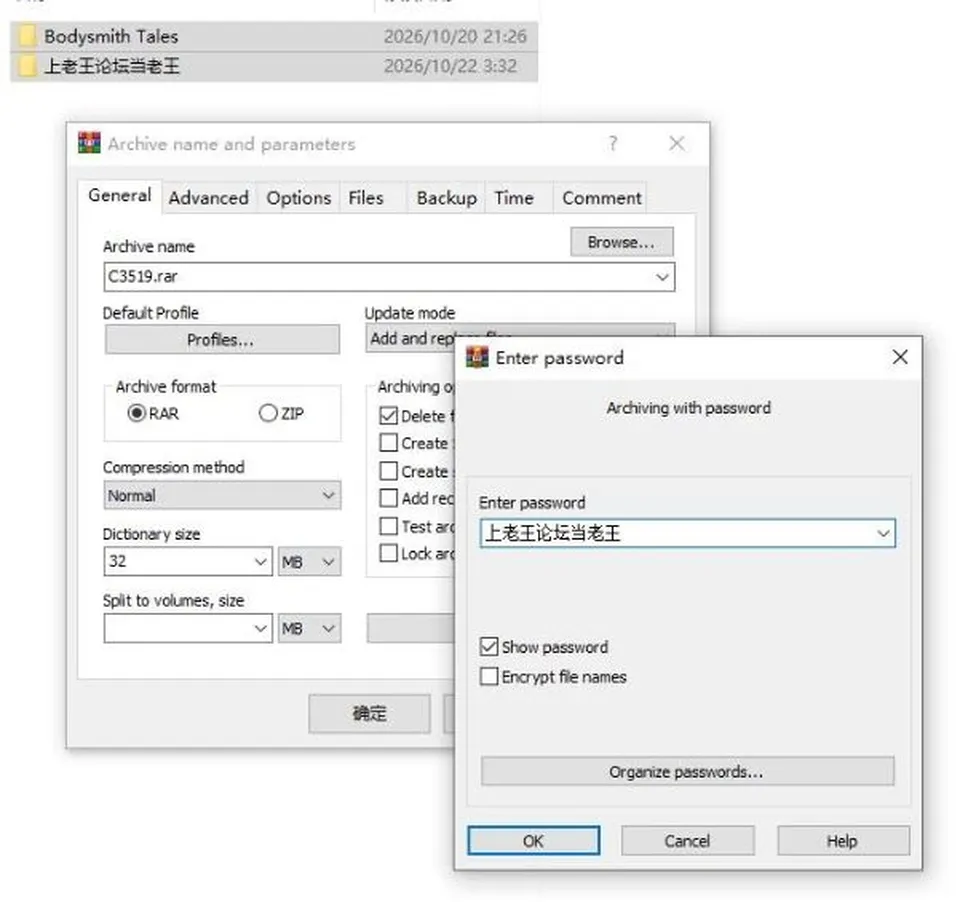Viewport: 960px width, 902px height.
Task: Open the Time tab
Action: point(514,198)
